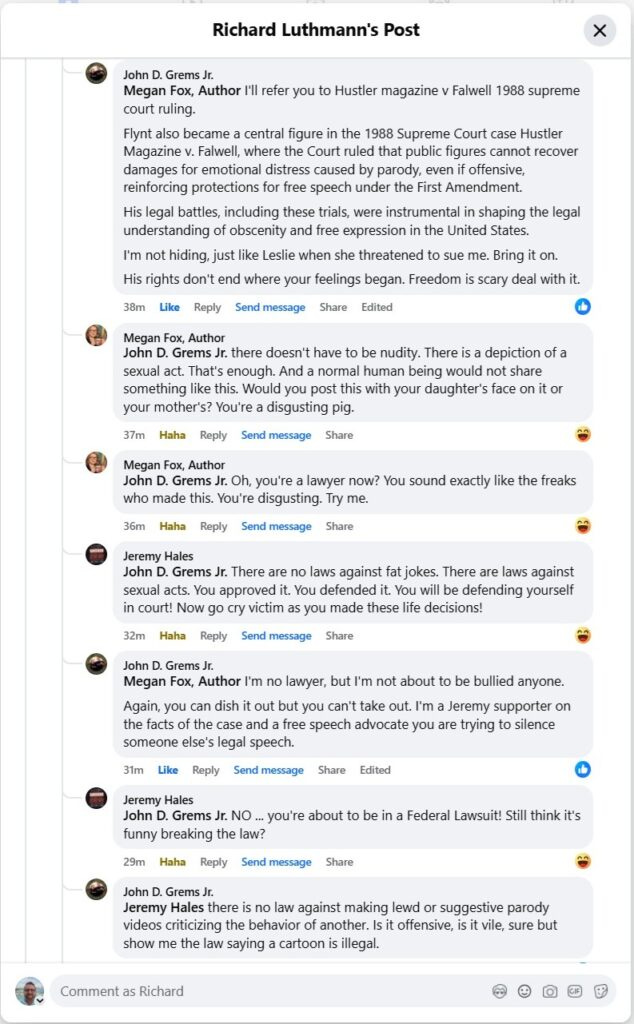The height and width of the screenshot is (1024, 634).
Task: Open the comment identity switcher chevron on your avatar
Action: (40, 1001)
